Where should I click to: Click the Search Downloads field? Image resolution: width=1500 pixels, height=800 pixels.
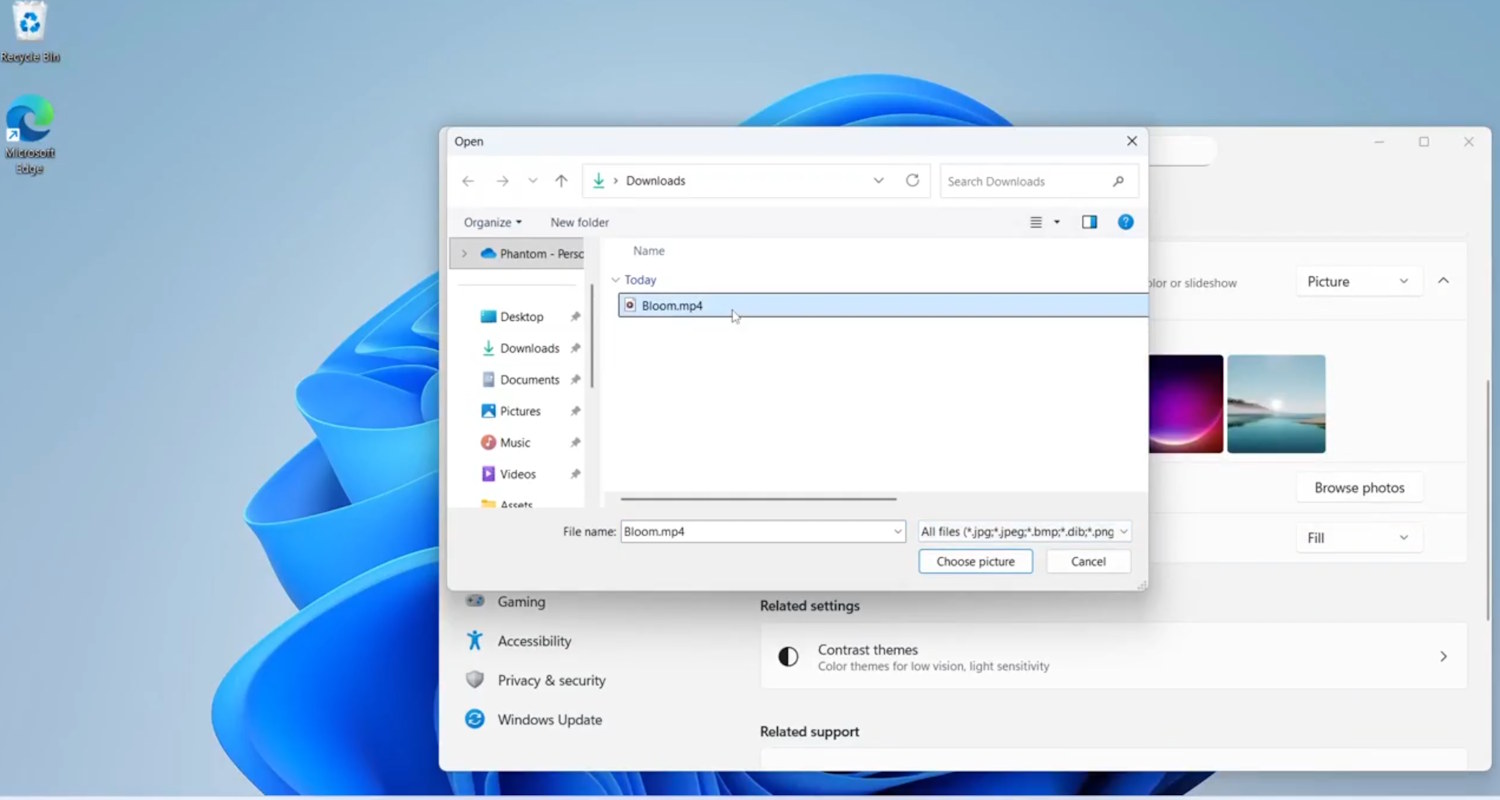pyautogui.click(x=1025, y=181)
